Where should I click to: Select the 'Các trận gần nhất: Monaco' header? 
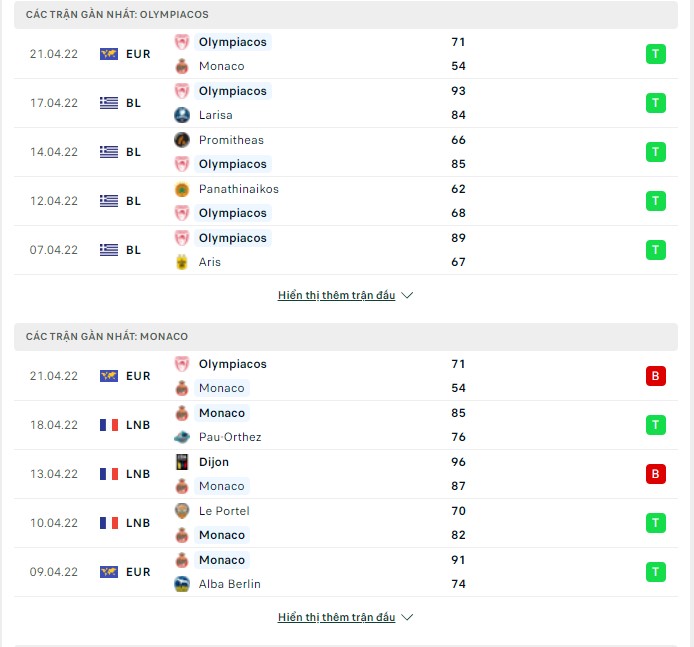pyautogui.click(x=346, y=337)
